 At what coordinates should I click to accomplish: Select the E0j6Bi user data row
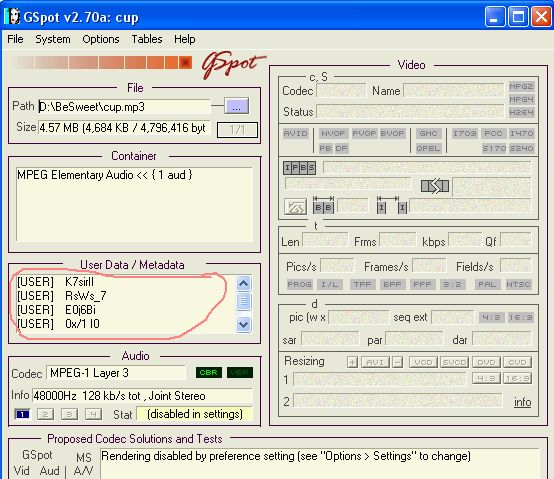coord(57,310)
